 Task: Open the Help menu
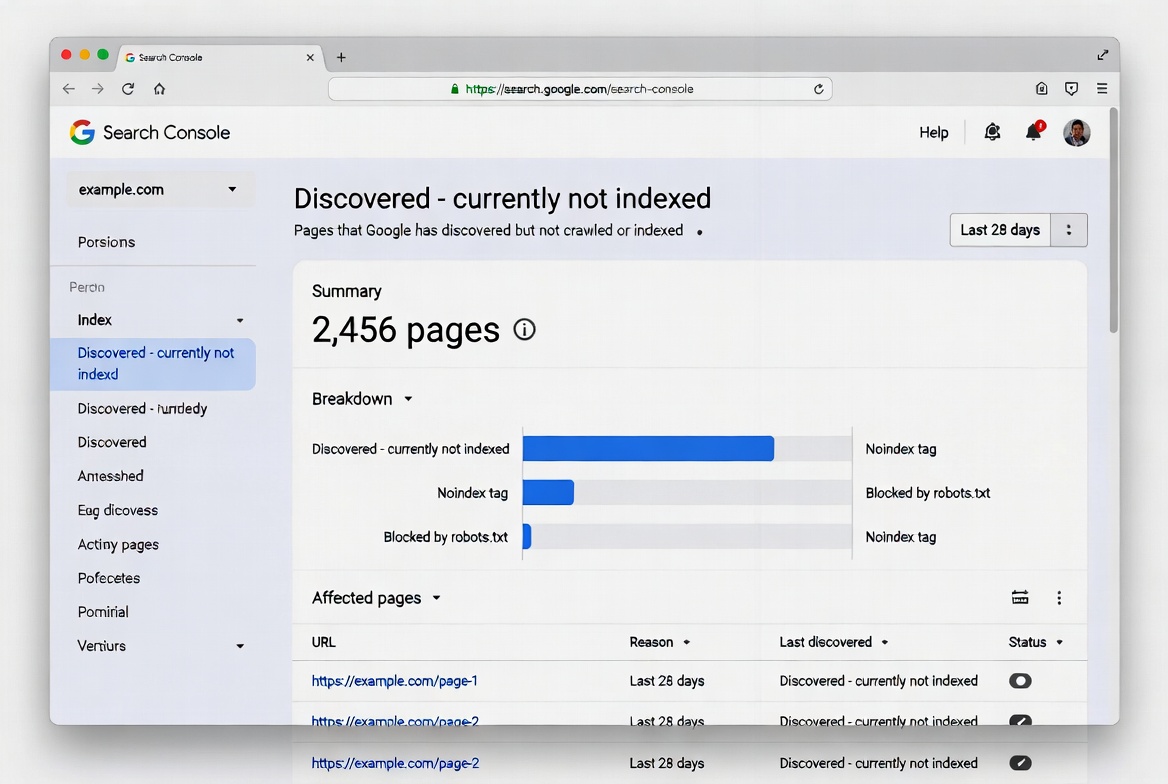tap(933, 131)
